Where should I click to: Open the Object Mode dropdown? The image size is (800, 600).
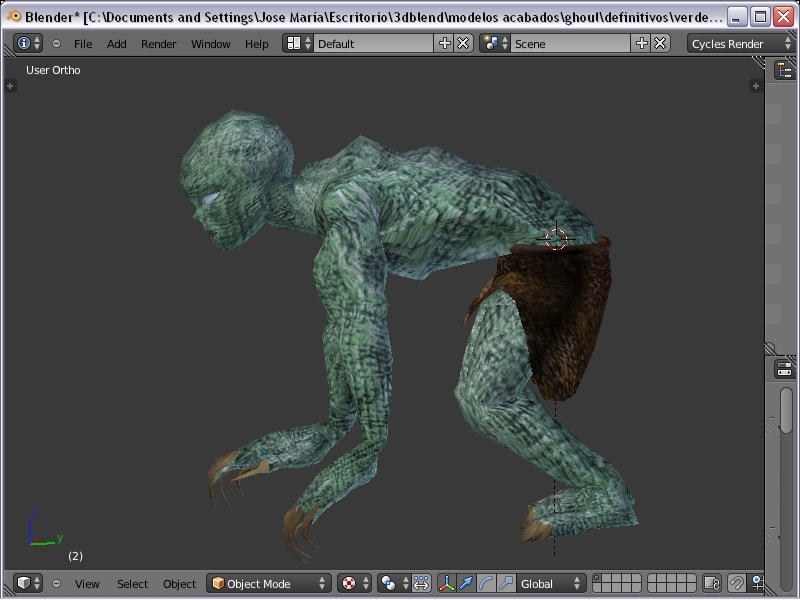coord(268,583)
